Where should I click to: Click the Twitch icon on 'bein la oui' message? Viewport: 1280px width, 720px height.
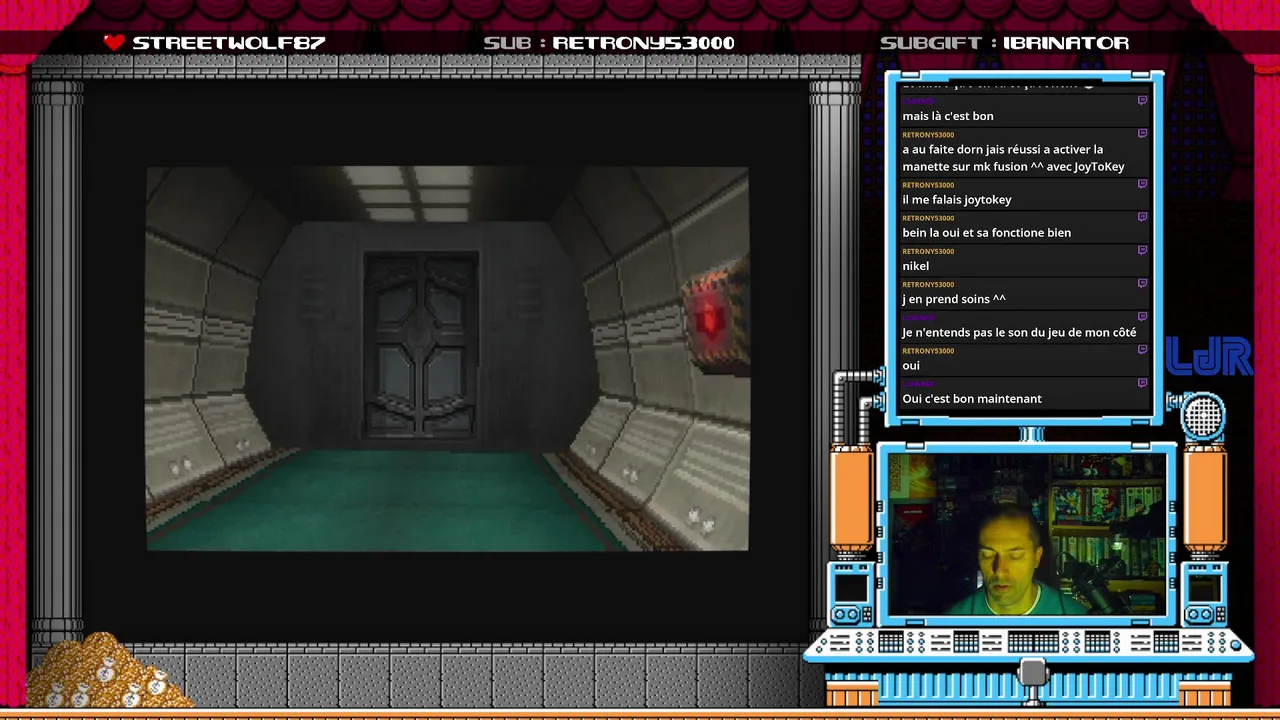[x=1142, y=217]
